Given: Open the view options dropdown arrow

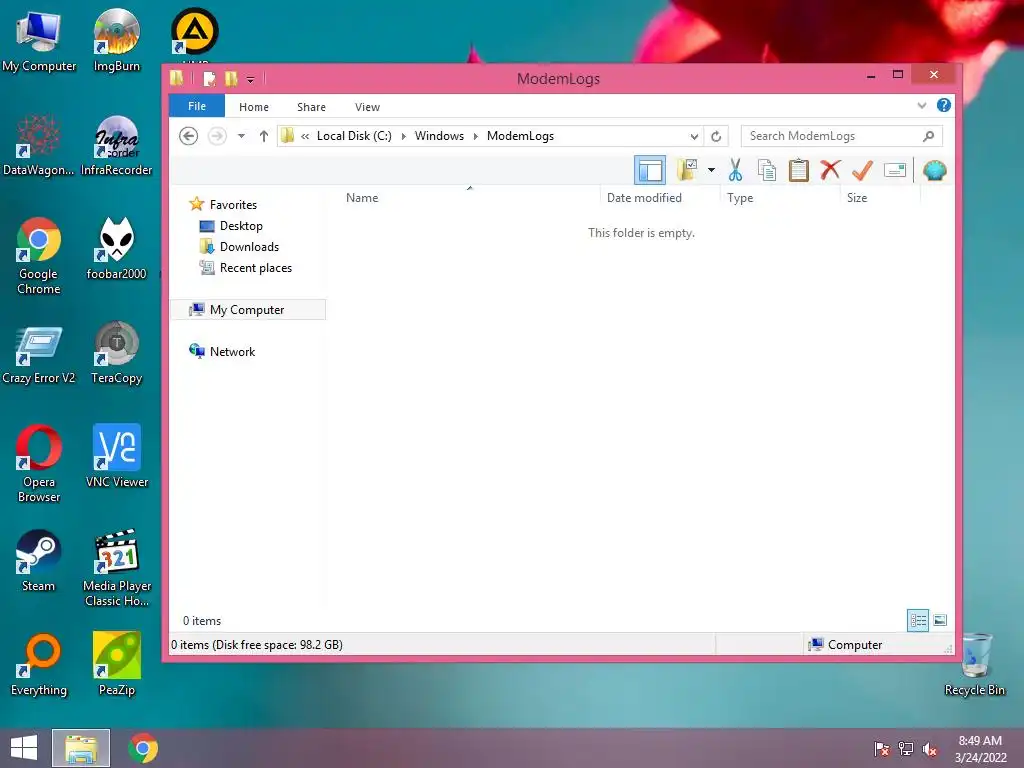Looking at the screenshot, I should [711, 170].
